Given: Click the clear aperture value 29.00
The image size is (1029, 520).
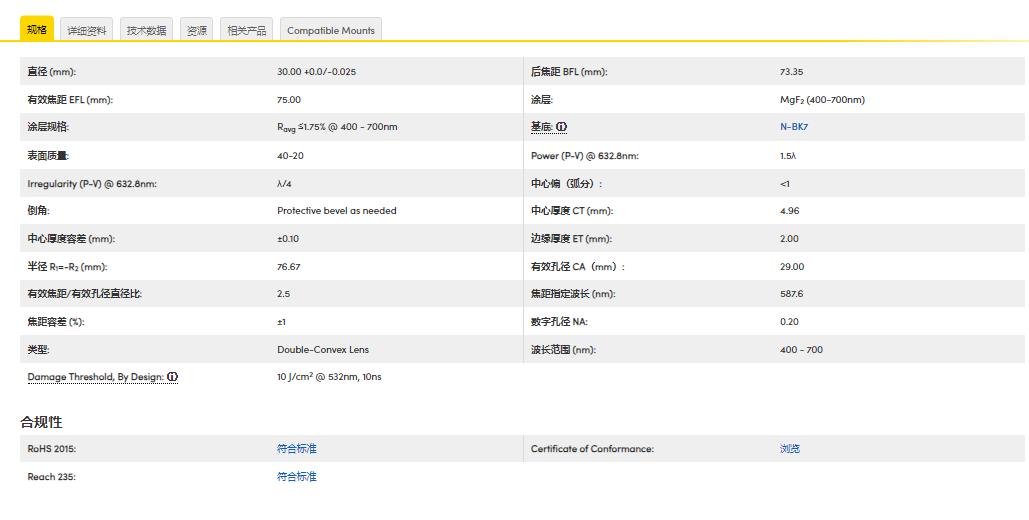Looking at the screenshot, I should pyautogui.click(x=792, y=267).
